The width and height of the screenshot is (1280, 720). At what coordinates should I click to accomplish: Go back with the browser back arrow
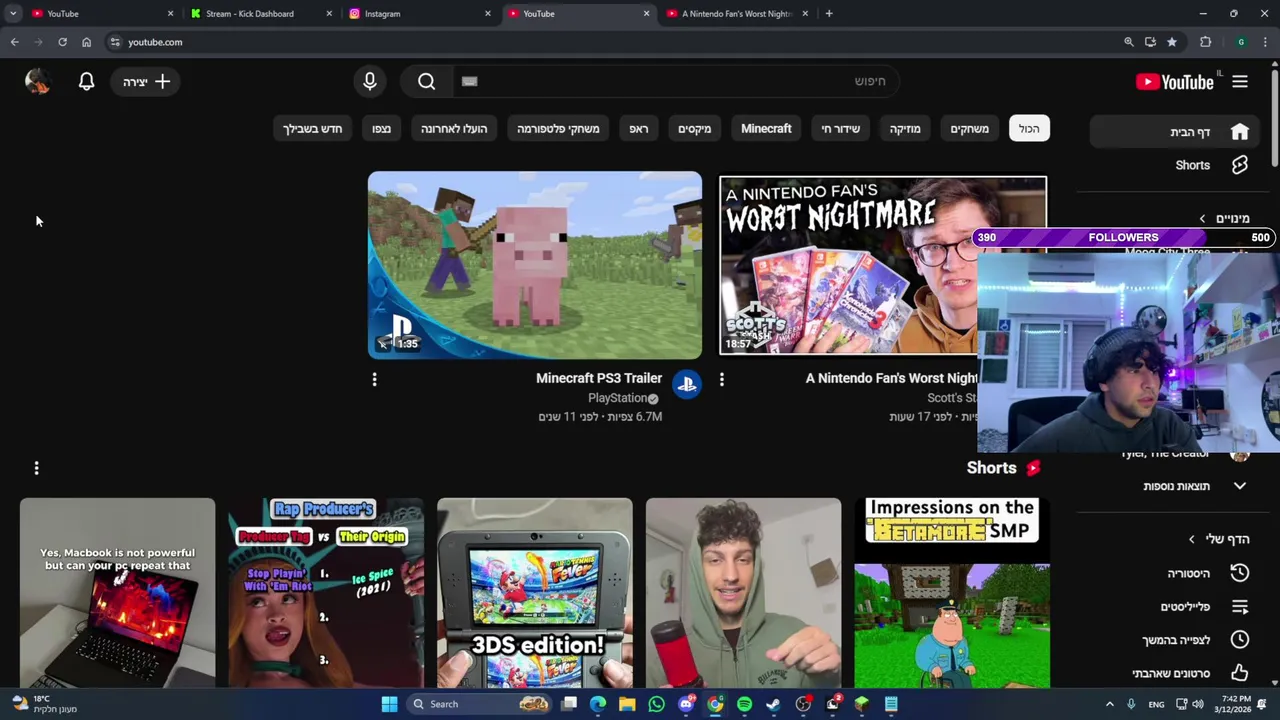coord(14,42)
